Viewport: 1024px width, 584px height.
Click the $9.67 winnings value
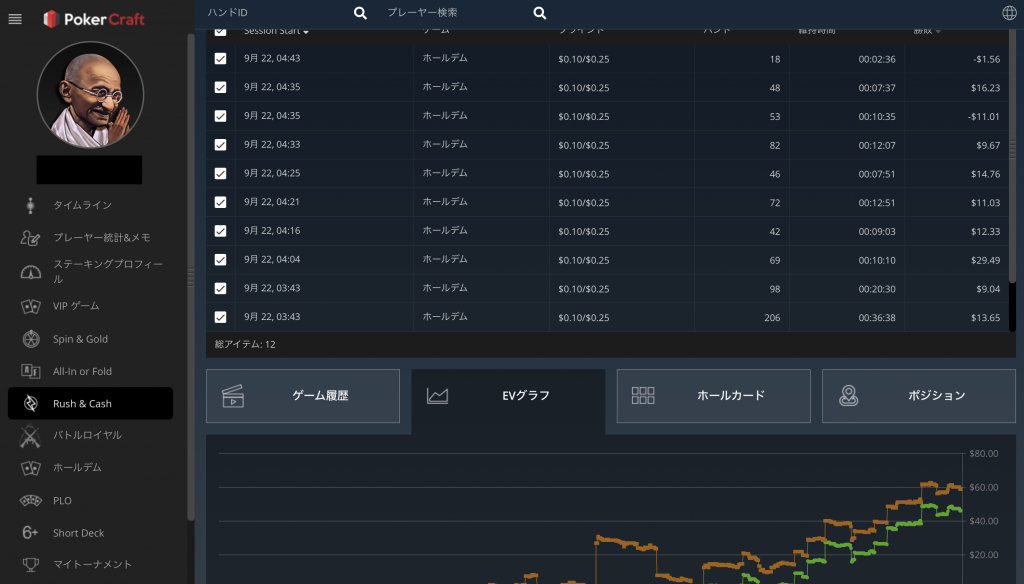click(988, 145)
